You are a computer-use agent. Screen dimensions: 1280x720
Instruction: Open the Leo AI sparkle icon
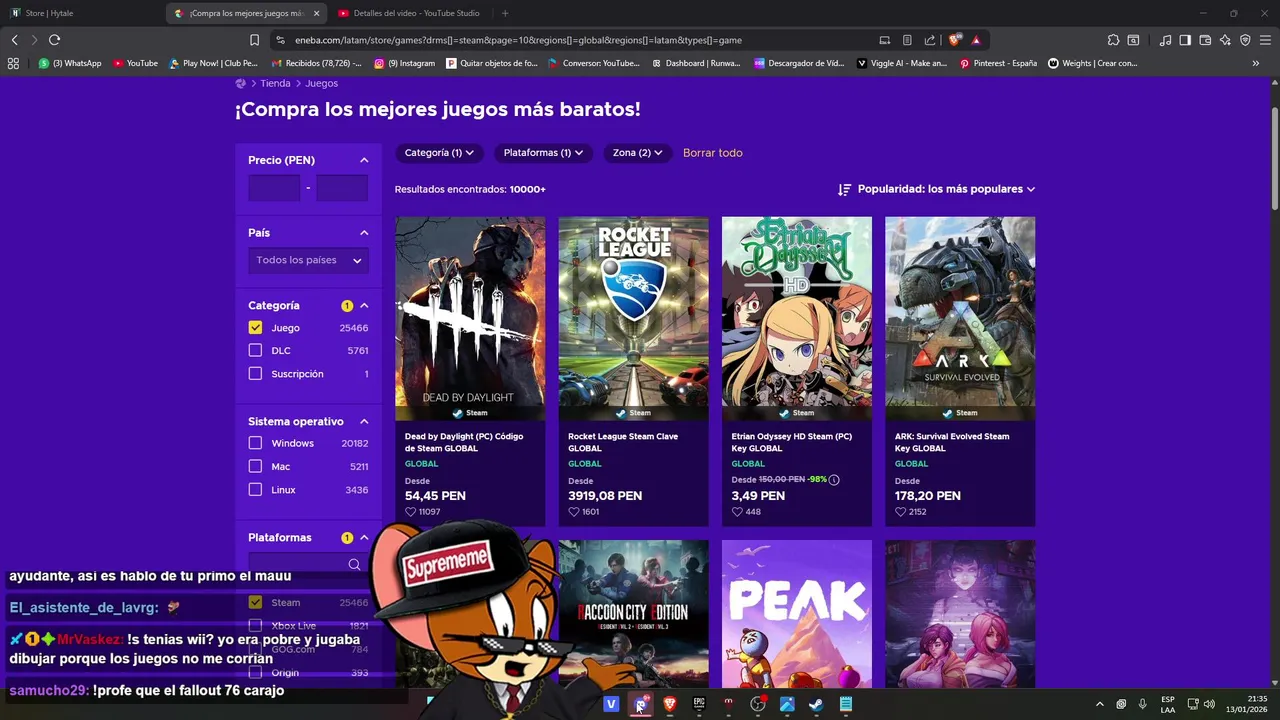click(1225, 40)
